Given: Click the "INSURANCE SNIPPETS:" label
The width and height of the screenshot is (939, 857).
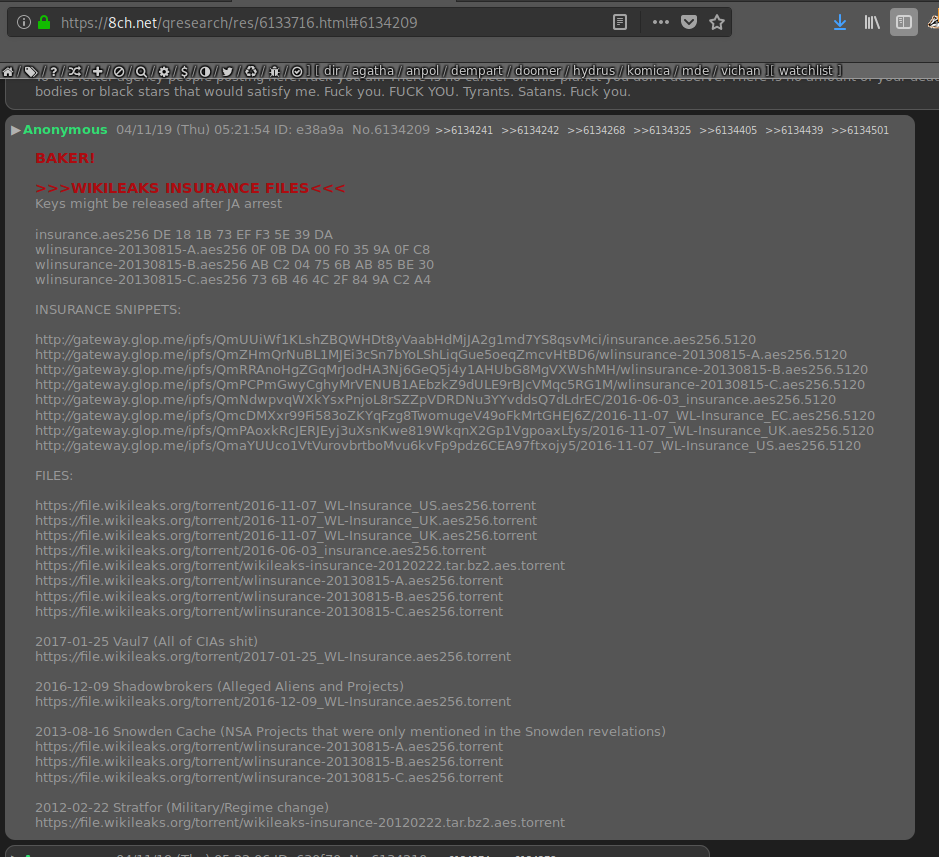Looking at the screenshot, I should 108,310.
